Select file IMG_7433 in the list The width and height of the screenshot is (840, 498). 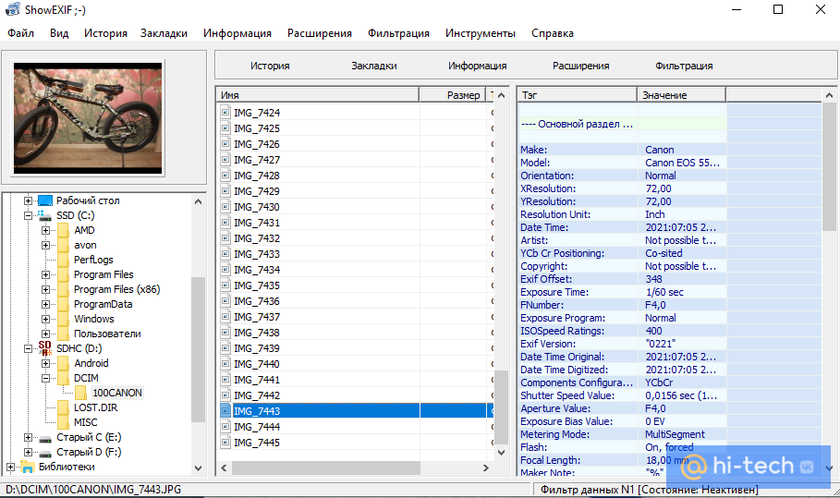click(x=257, y=254)
